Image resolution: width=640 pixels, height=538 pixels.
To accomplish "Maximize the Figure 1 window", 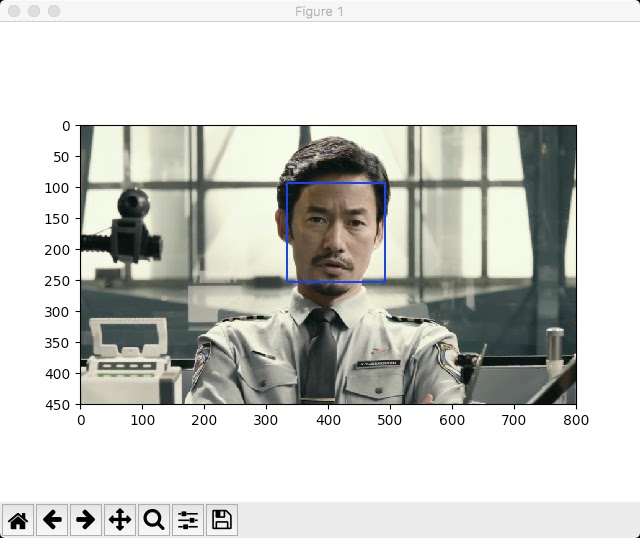I will tap(54, 11).
